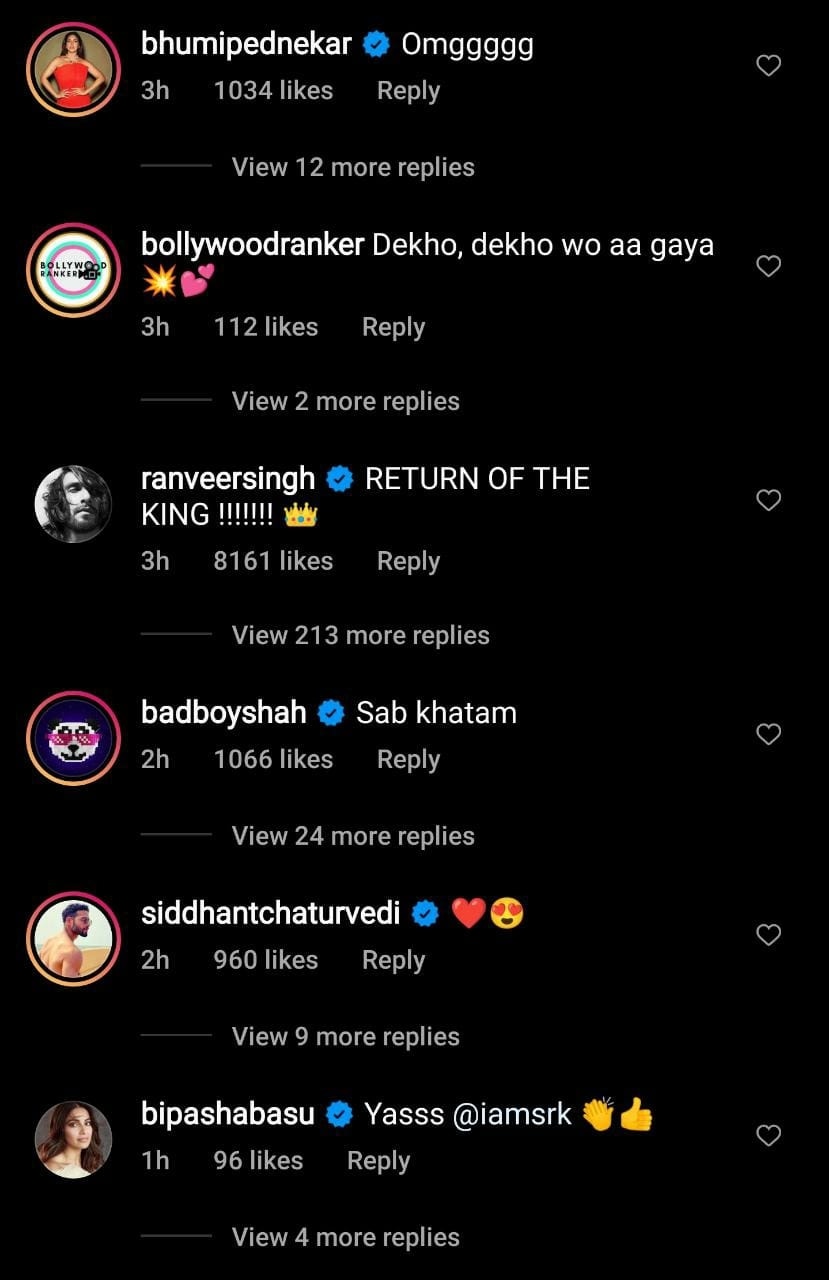Viewport: 829px width, 1280px height.
Task: Tap the heart on bipashabasu's comment
Action: pyautogui.click(x=768, y=1135)
